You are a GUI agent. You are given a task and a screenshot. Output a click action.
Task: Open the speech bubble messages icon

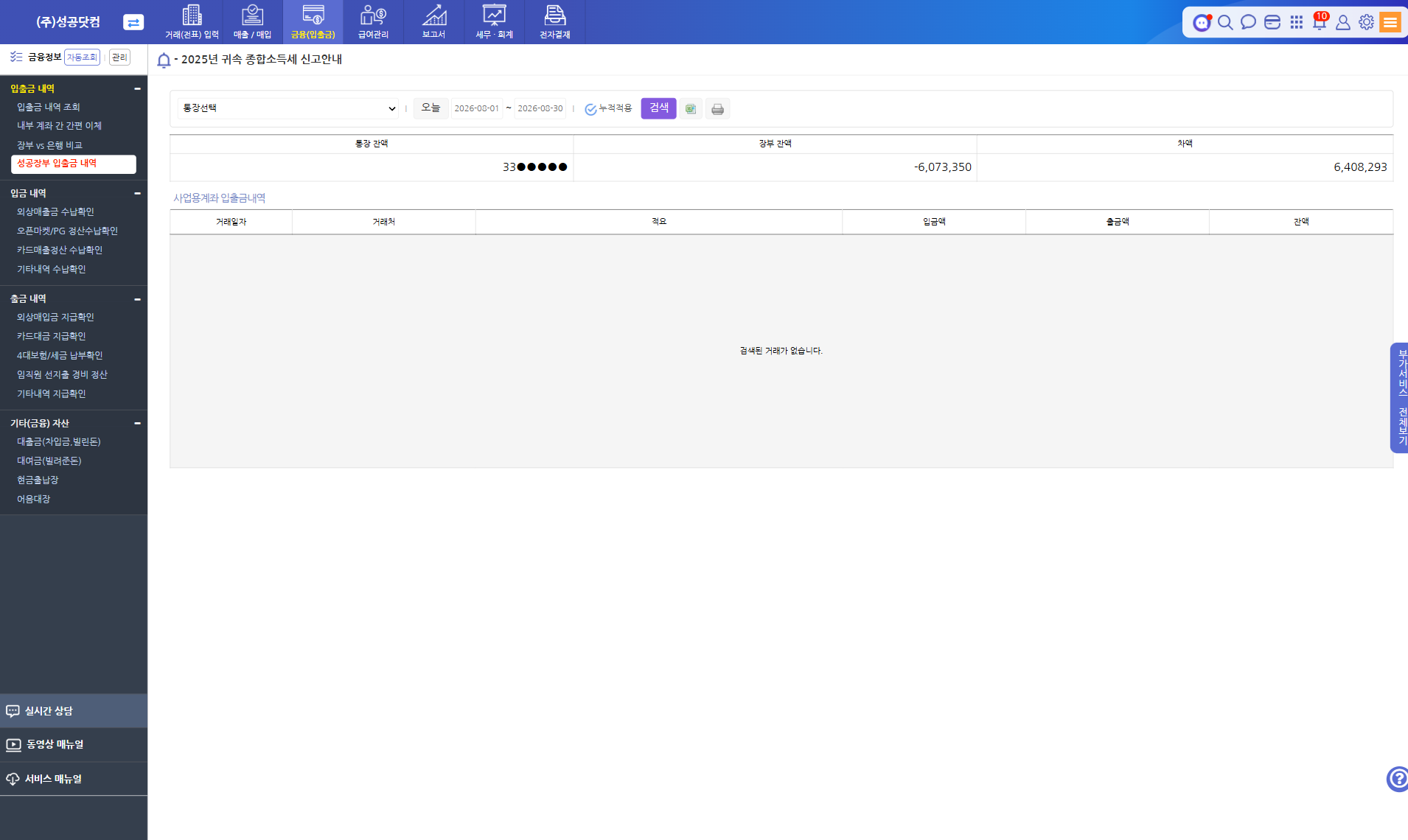click(1248, 22)
